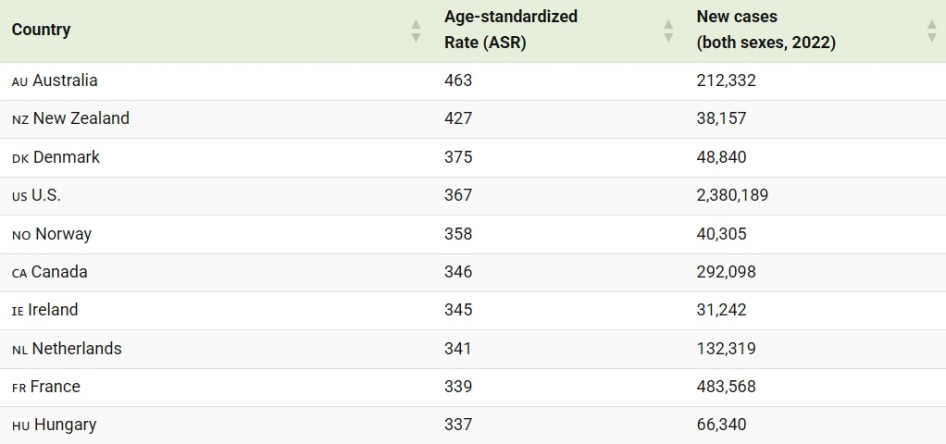Click the Country column sort arrows
The image size is (946, 444).
tap(416, 31)
